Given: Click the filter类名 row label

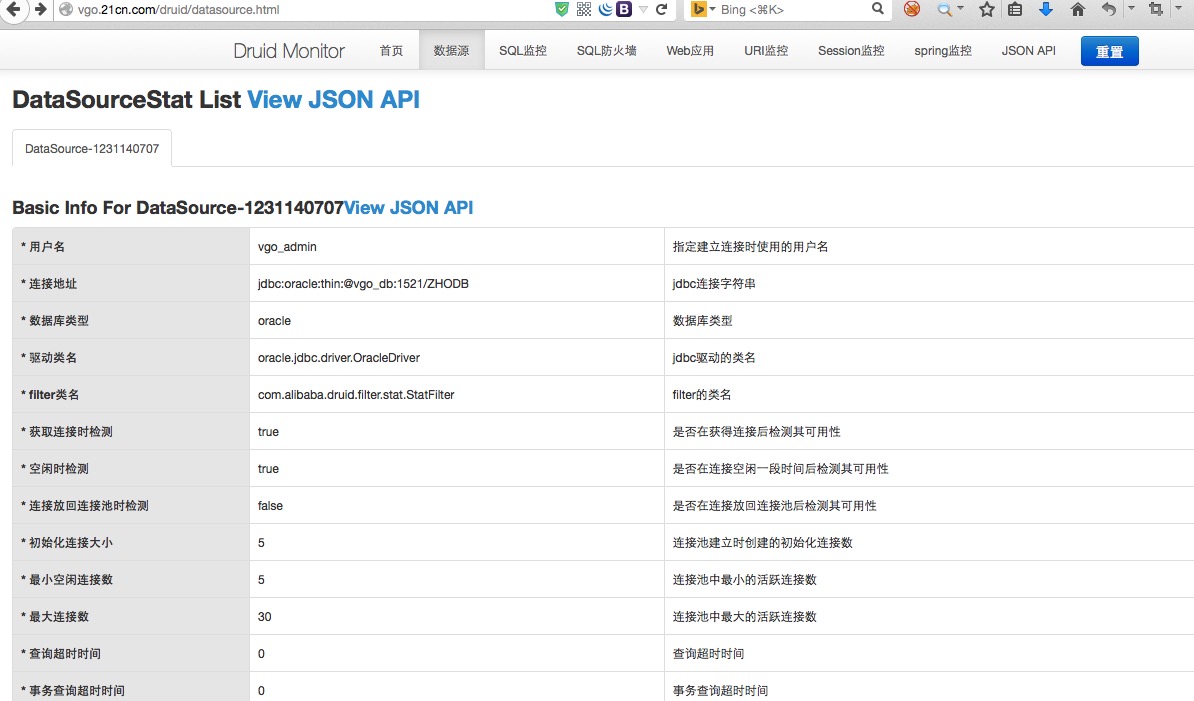Looking at the screenshot, I should pos(49,395).
